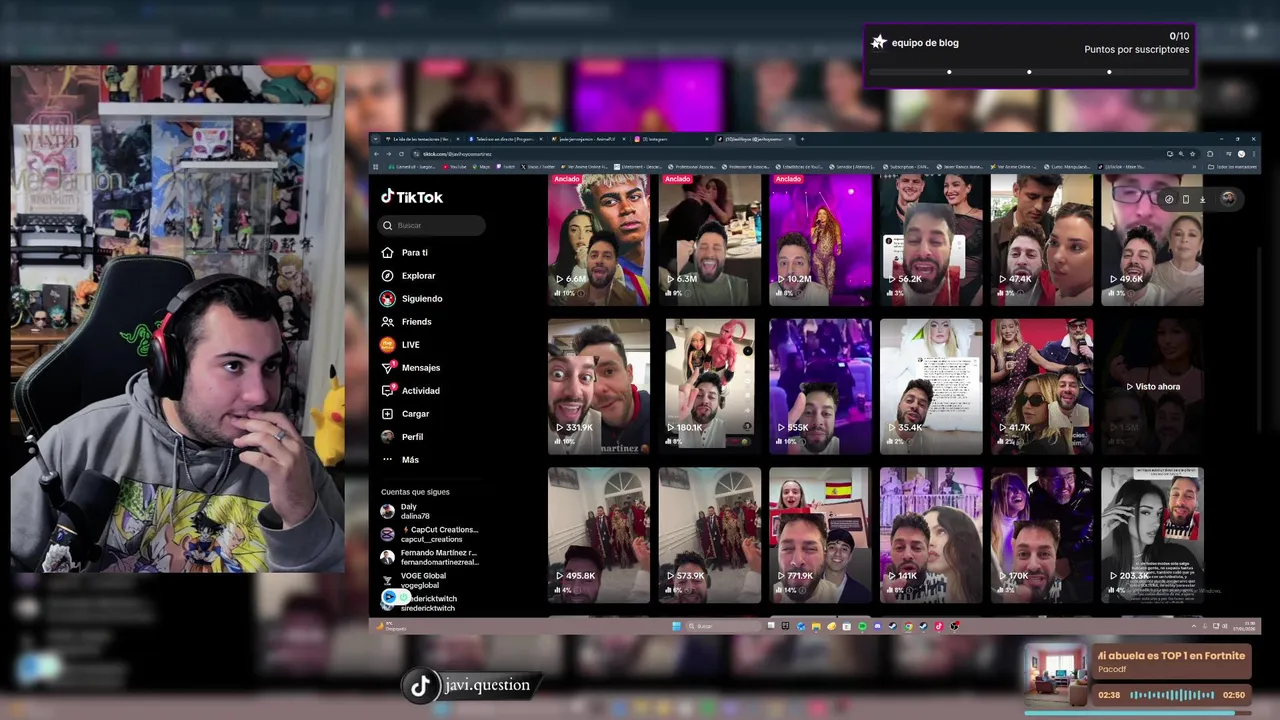Focus the TikTok Buscar search field
This screenshot has height=720, width=1280.
tap(432, 226)
